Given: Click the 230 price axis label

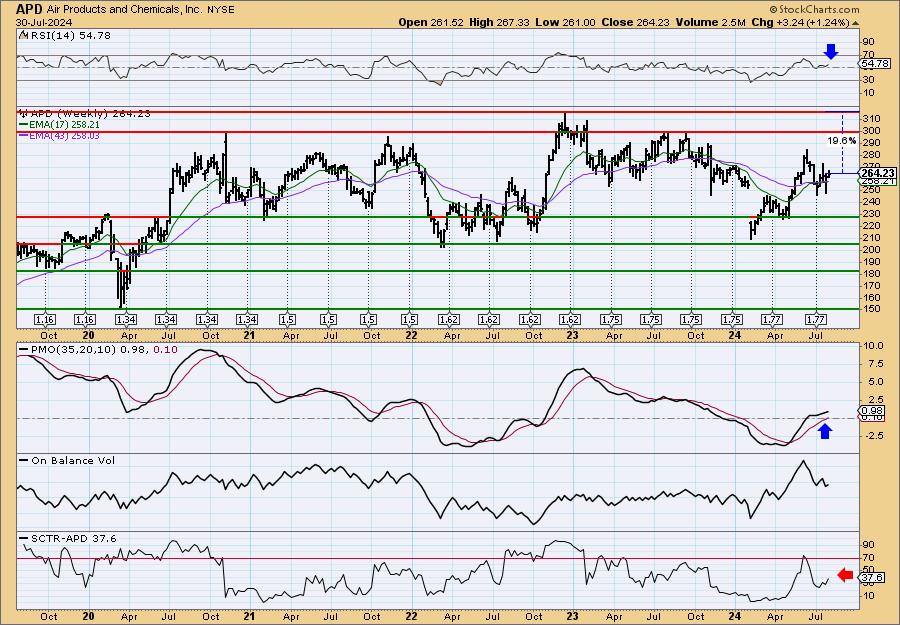Looking at the screenshot, I should coord(870,213).
